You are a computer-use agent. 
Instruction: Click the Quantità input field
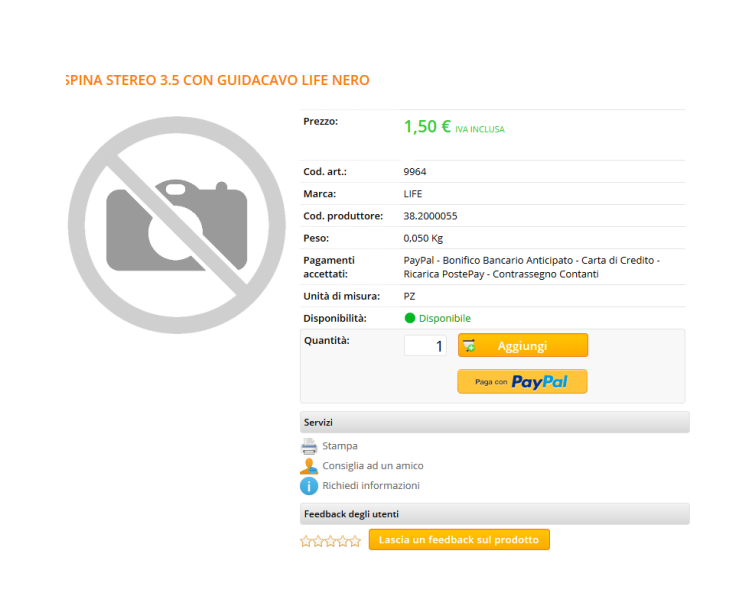(425, 345)
